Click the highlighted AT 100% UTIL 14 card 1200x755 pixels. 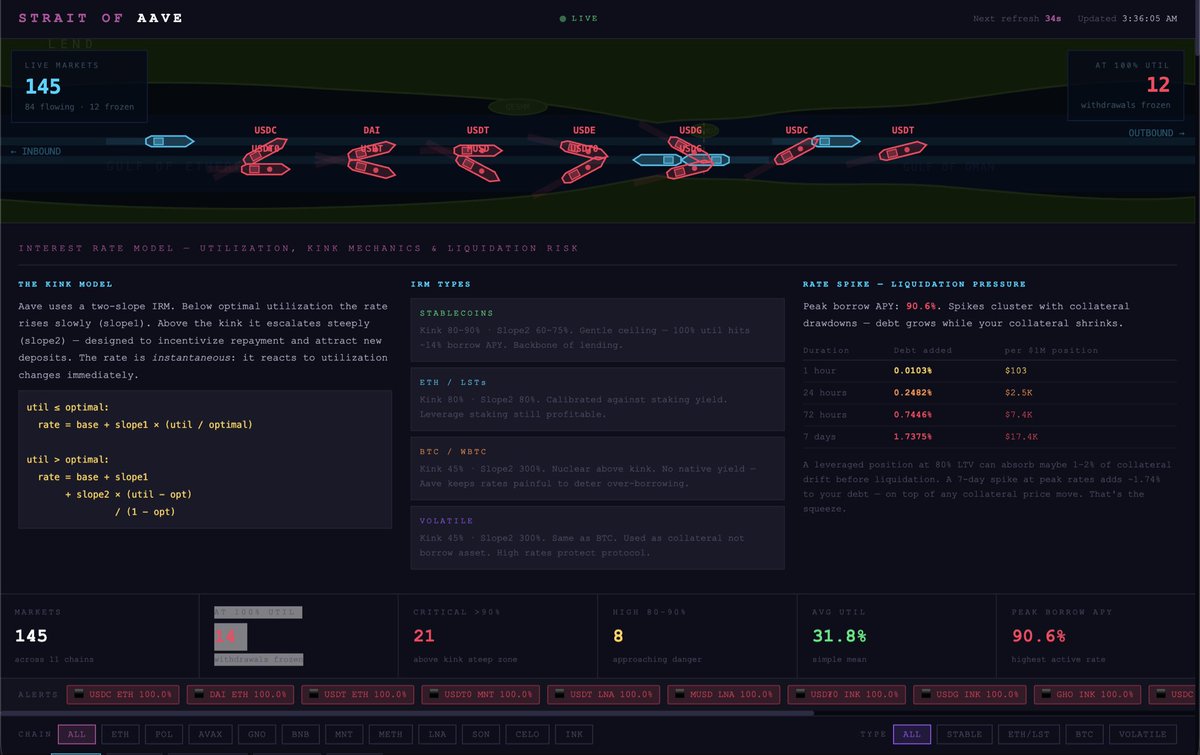[x=299, y=635]
